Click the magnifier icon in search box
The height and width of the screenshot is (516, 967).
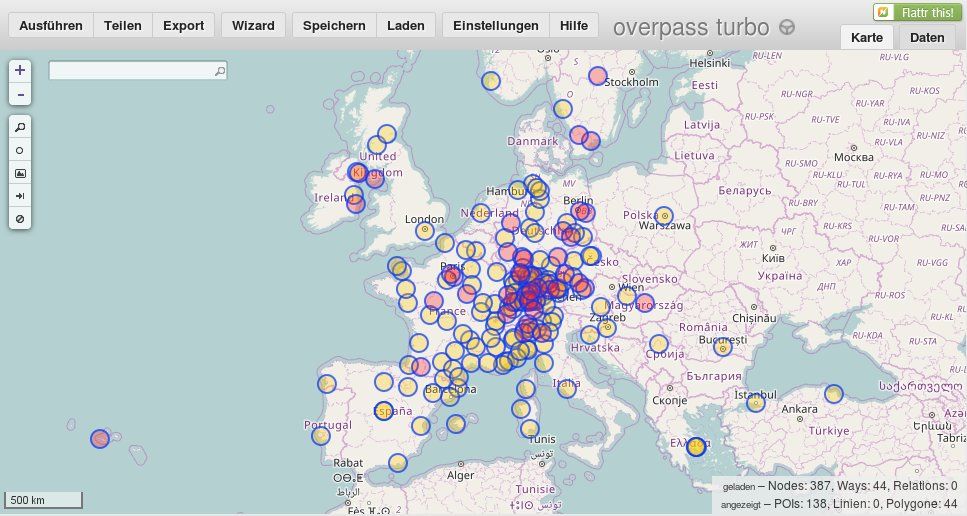220,71
